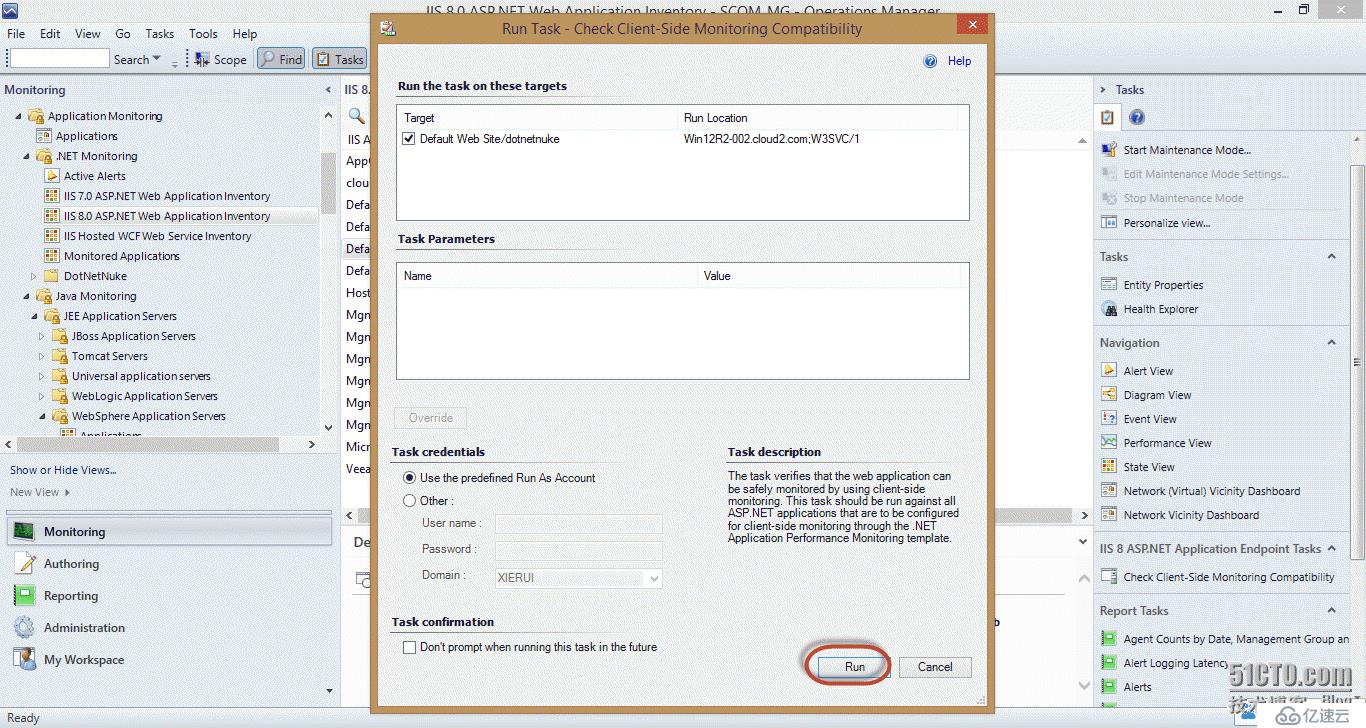1366x728 pixels.
Task: Open the Go menu
Action: point(123,34)
